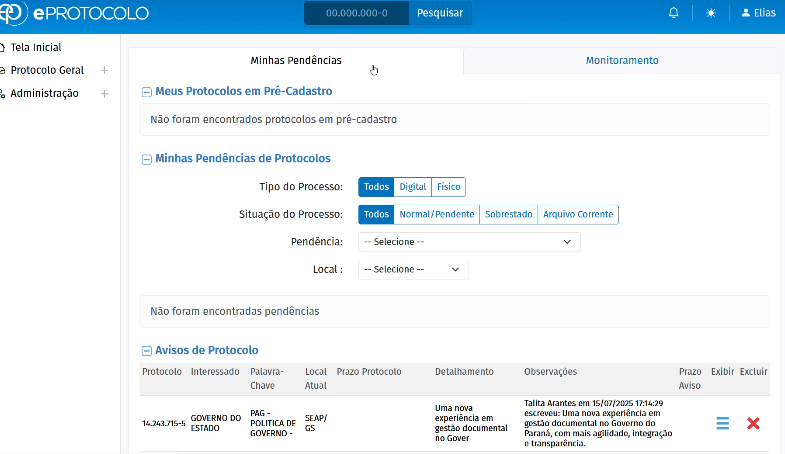Screen dimensions: 785x454
Task: Open the Local dropdown
Action: [413, 269]
